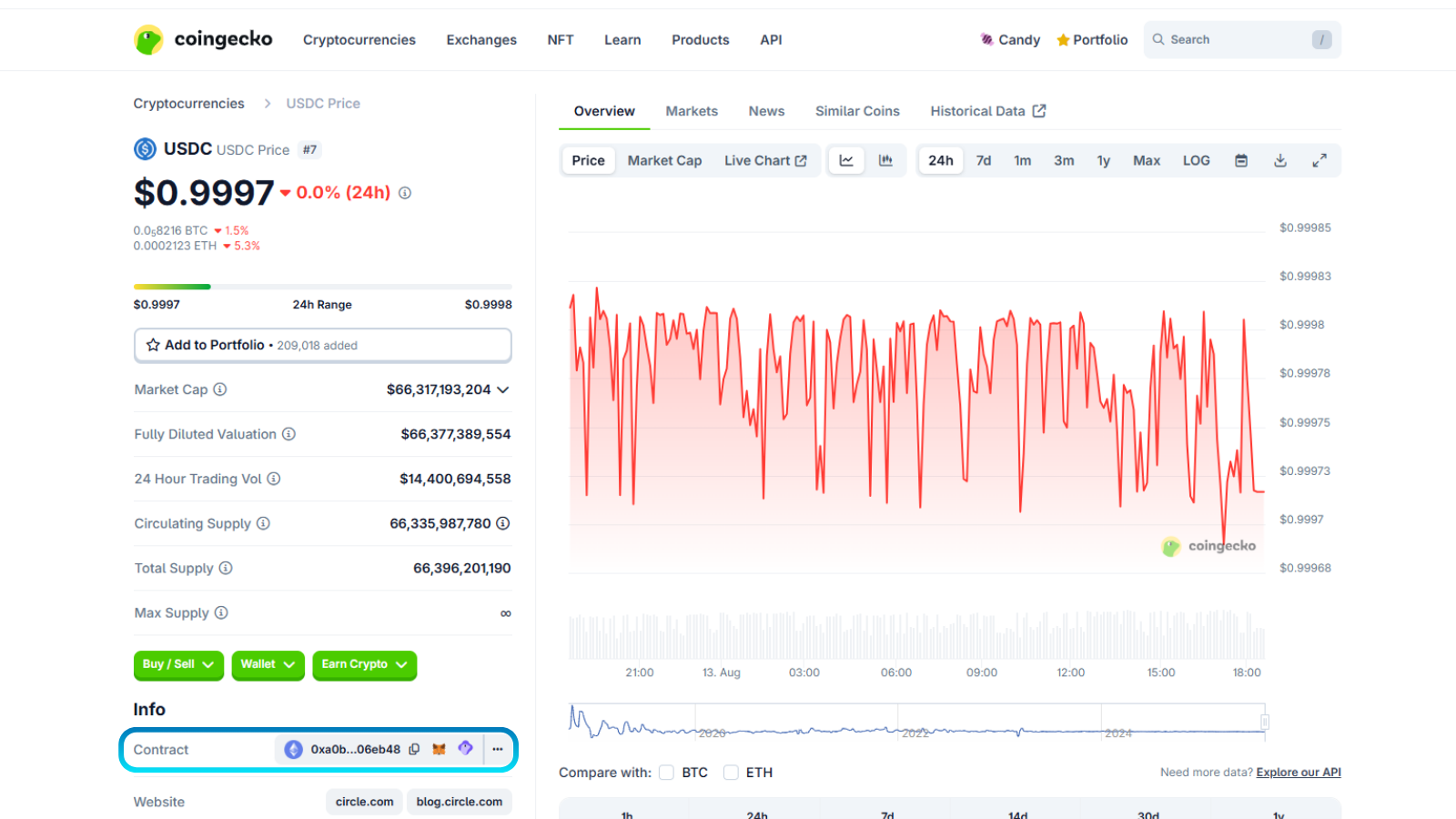This screenshot has width=1456, height=819.
Task: Toggle LOG scale on chart
Action: 1197,160
